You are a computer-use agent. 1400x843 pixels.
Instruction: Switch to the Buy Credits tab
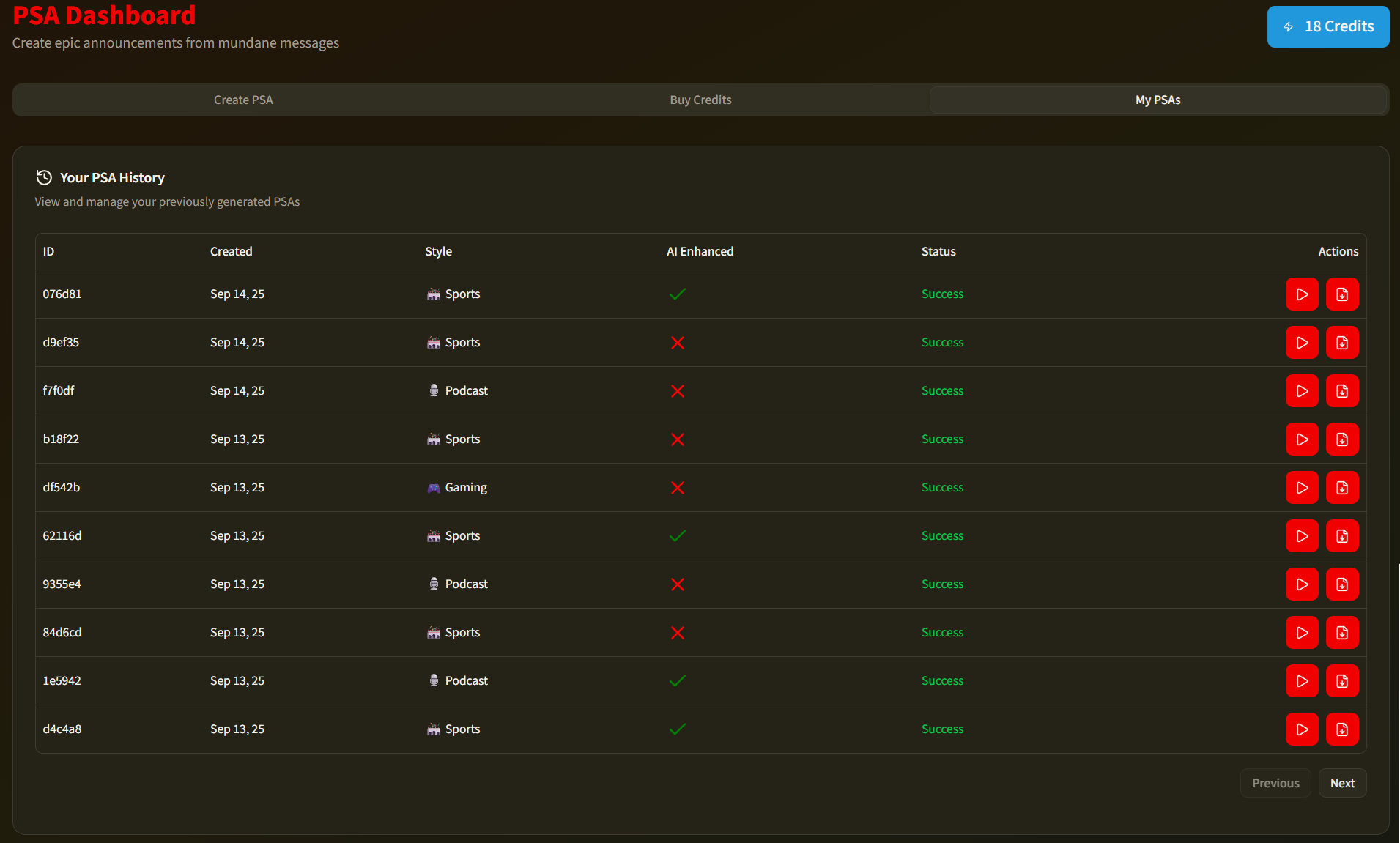pos(700,100)
